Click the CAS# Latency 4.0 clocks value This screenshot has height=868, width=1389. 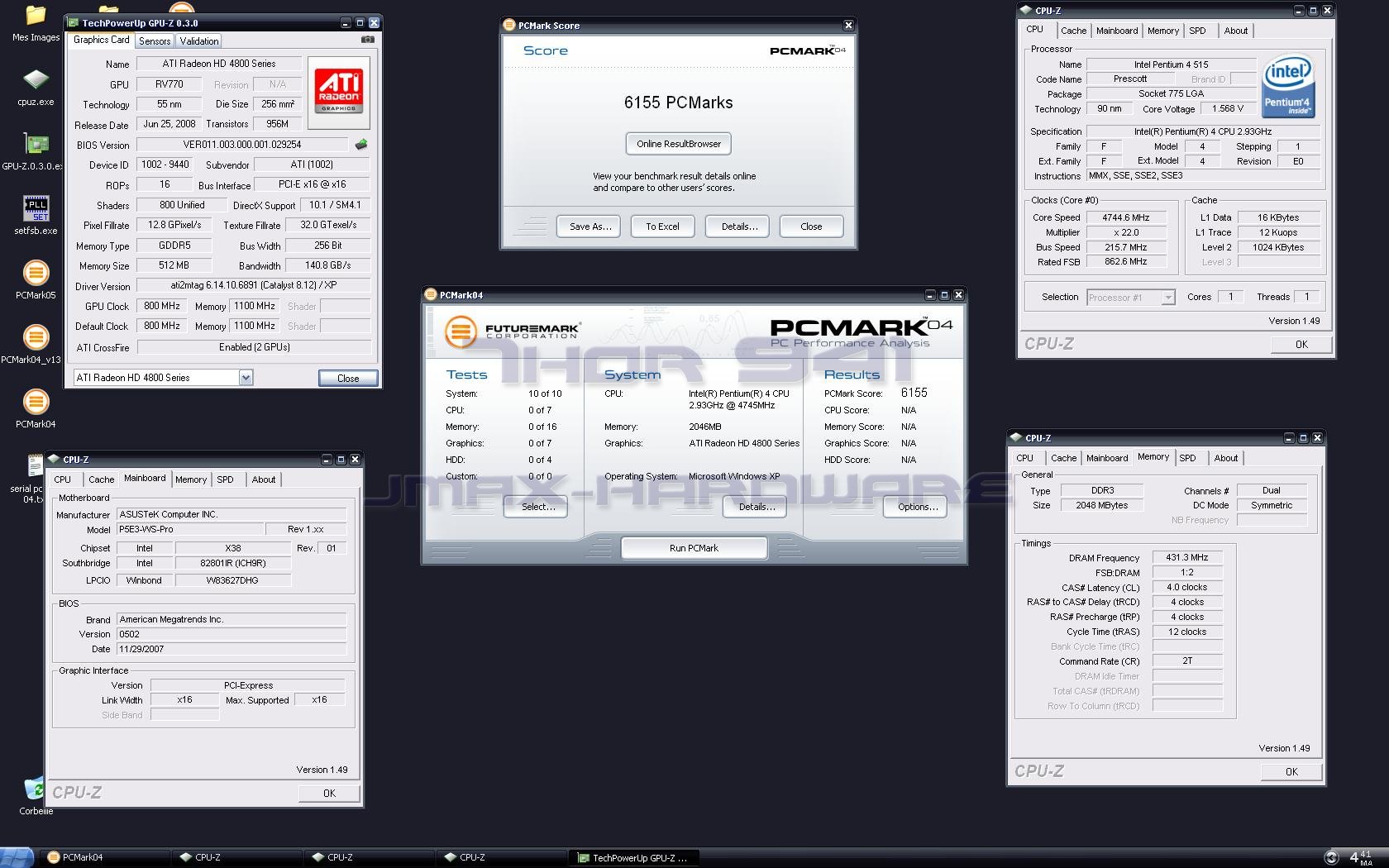(x=1186, y=588)
